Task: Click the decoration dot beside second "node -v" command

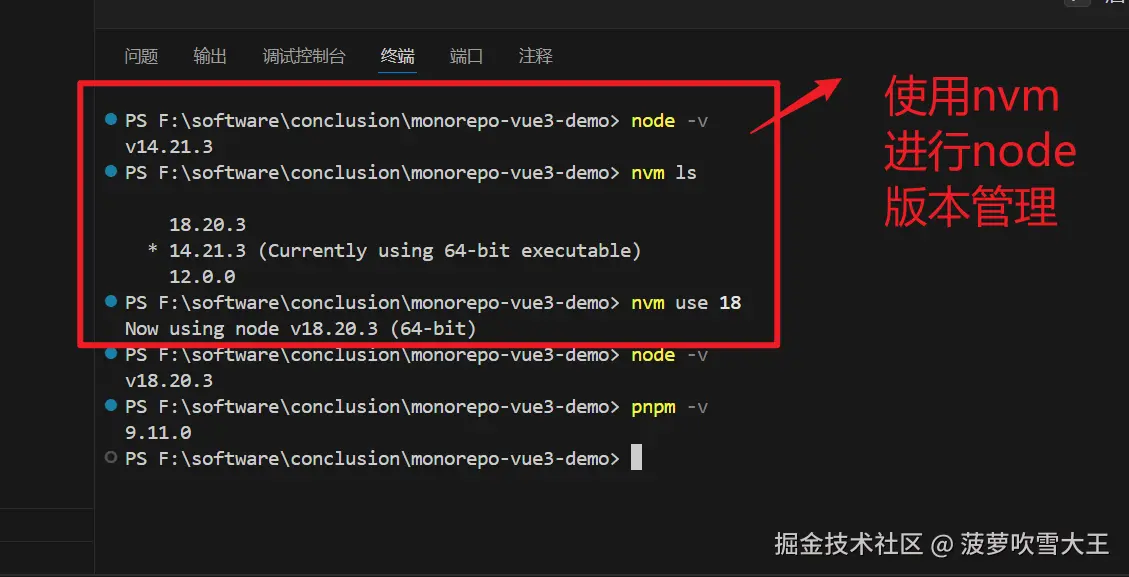Action: (x=109, y=354)
